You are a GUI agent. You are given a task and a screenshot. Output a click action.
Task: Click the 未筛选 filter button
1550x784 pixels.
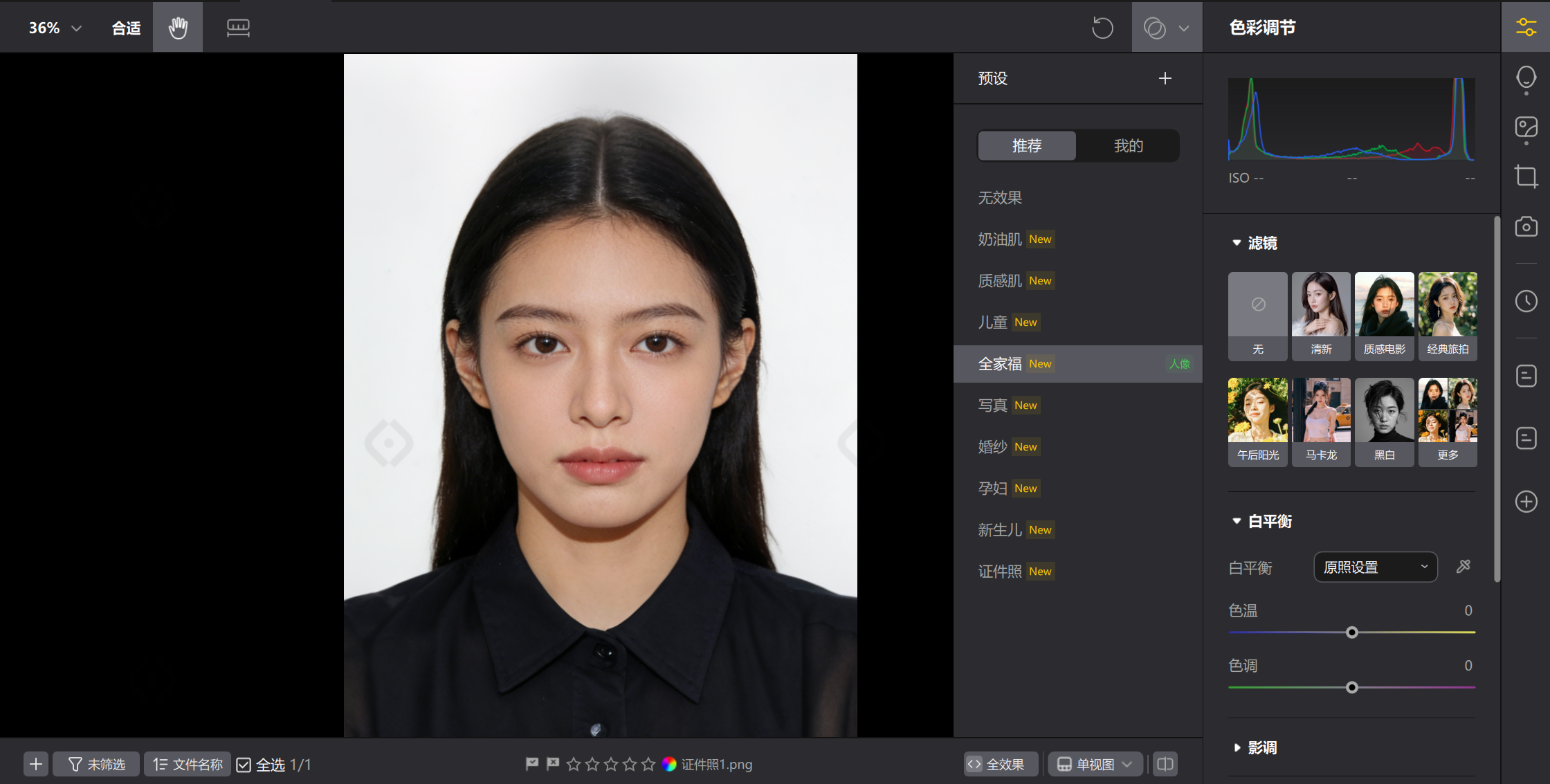(96, 765)
